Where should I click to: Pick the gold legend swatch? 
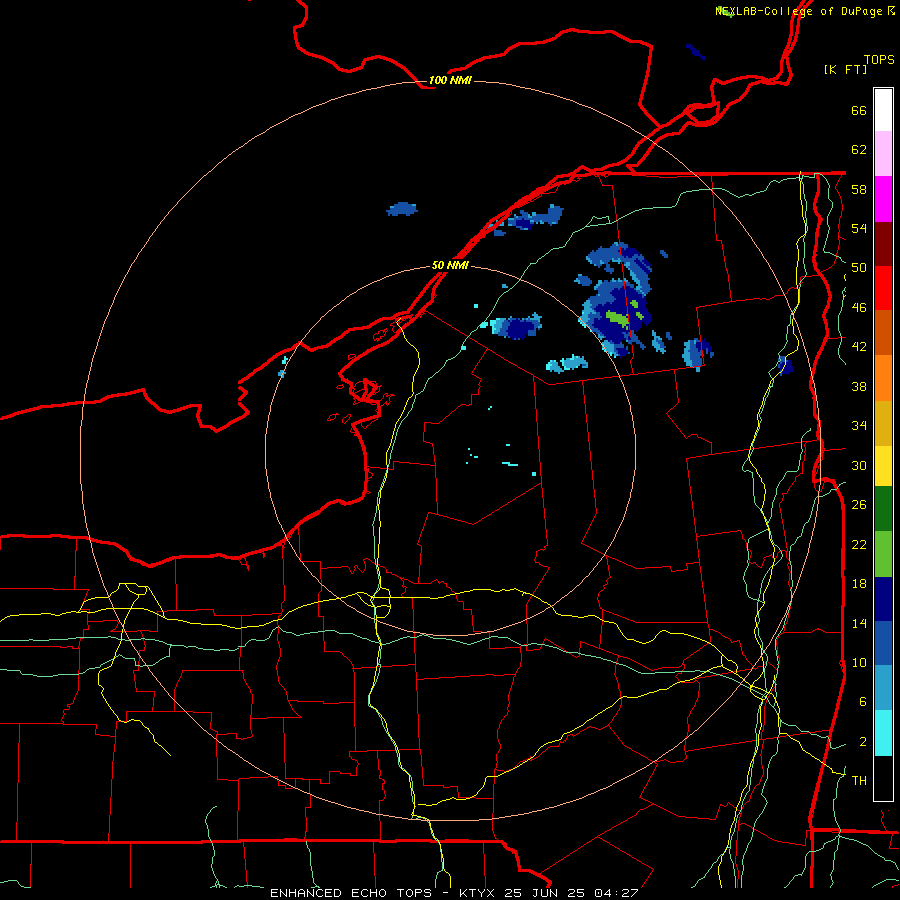coord(883,422)
